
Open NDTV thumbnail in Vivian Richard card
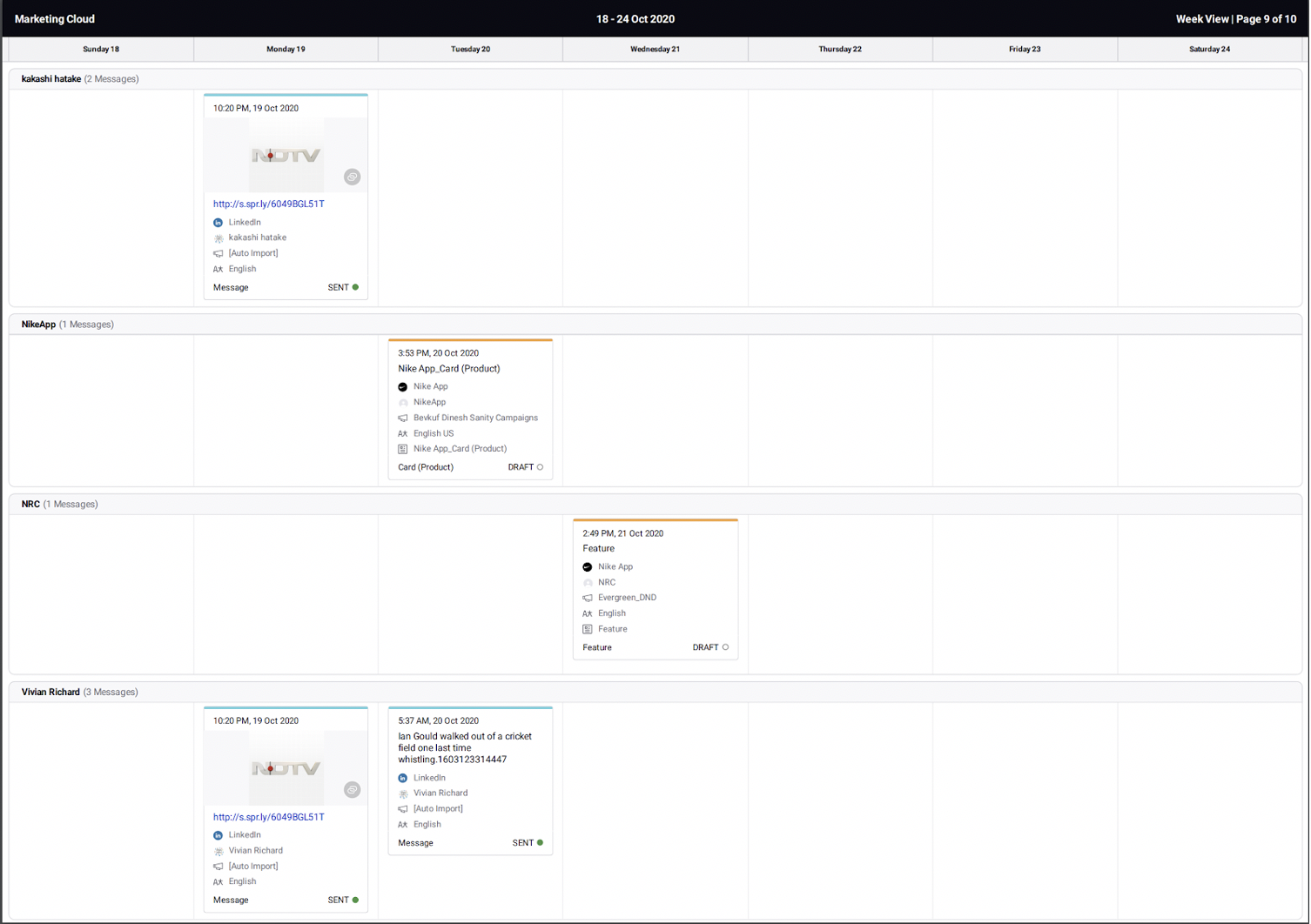(x=286, y=768)
